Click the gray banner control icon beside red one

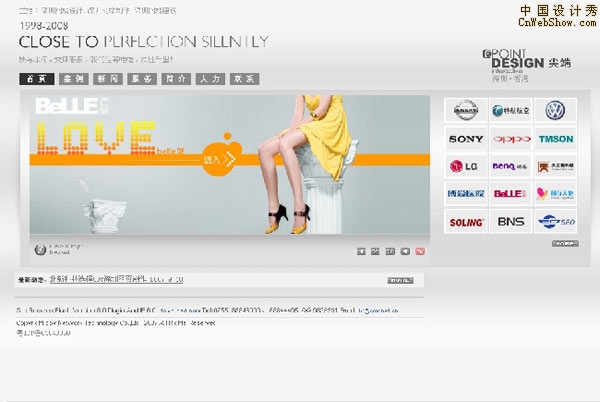pos(405,251)
